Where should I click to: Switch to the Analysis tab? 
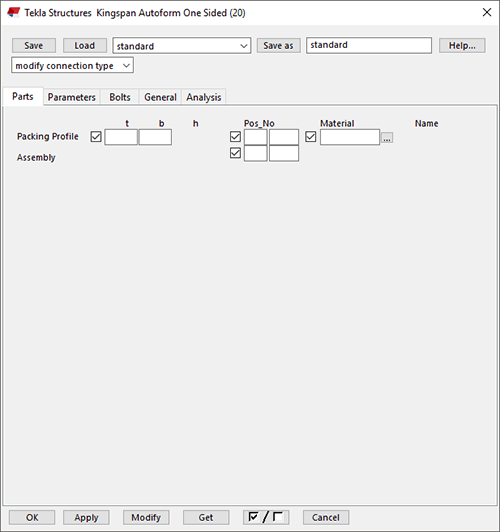coord(204,97)
